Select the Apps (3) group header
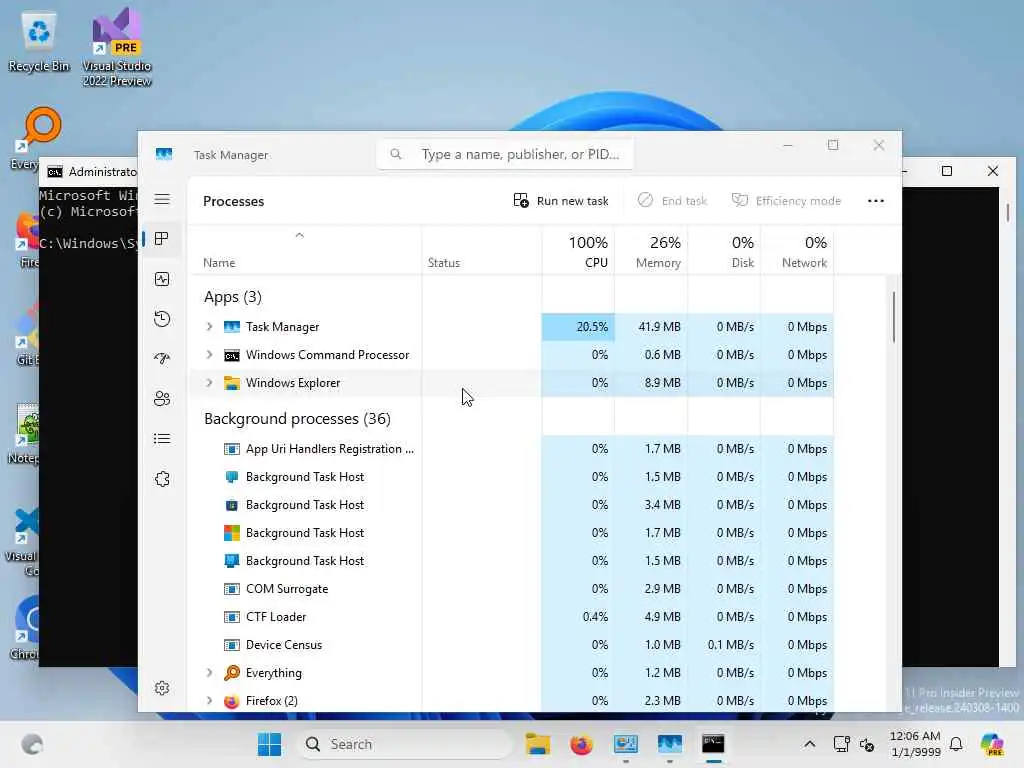This screenshot has height=768, width=1024. tap(232, 297)
